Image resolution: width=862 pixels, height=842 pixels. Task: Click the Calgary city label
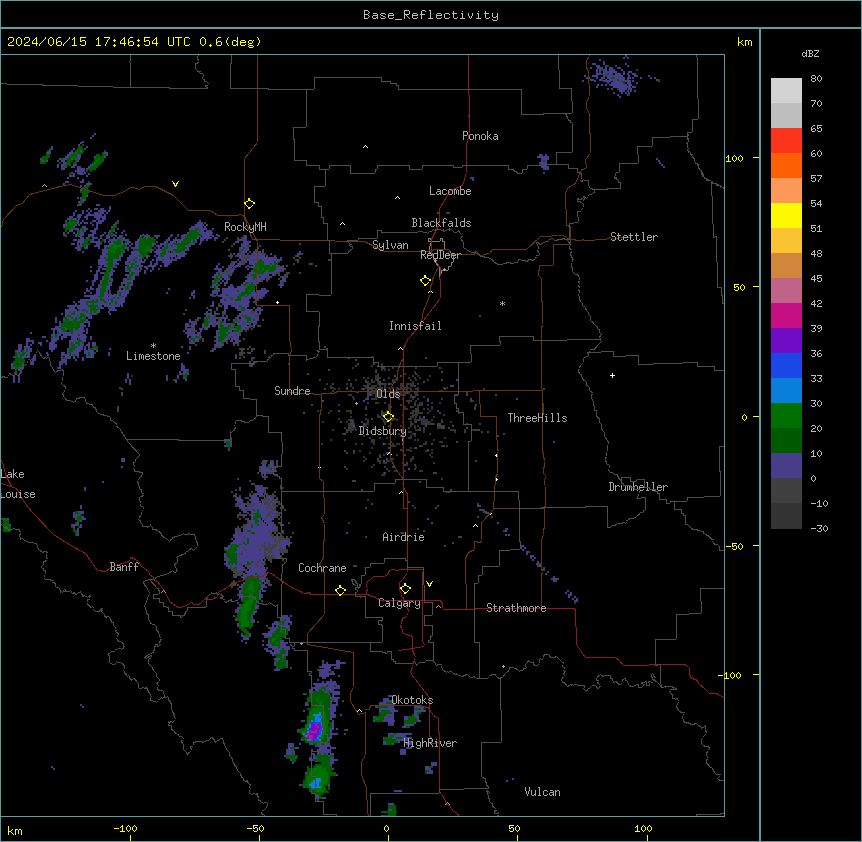tap(399, 603)
